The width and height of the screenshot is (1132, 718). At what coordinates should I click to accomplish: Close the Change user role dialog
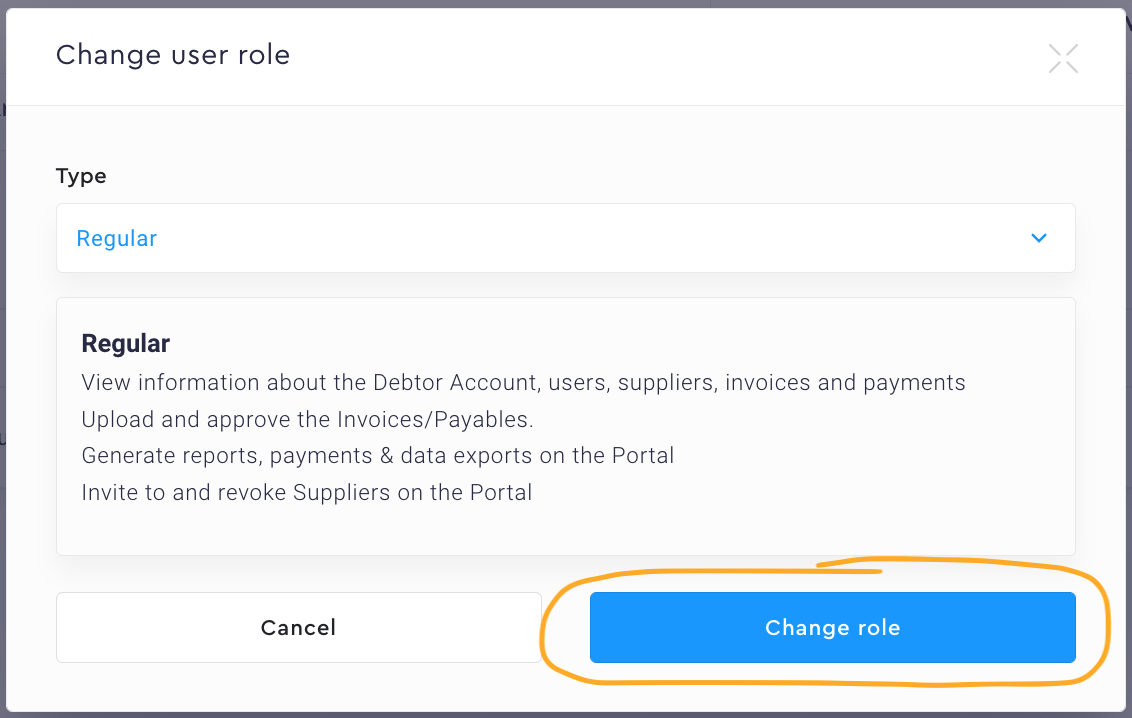click(1063, 59)
